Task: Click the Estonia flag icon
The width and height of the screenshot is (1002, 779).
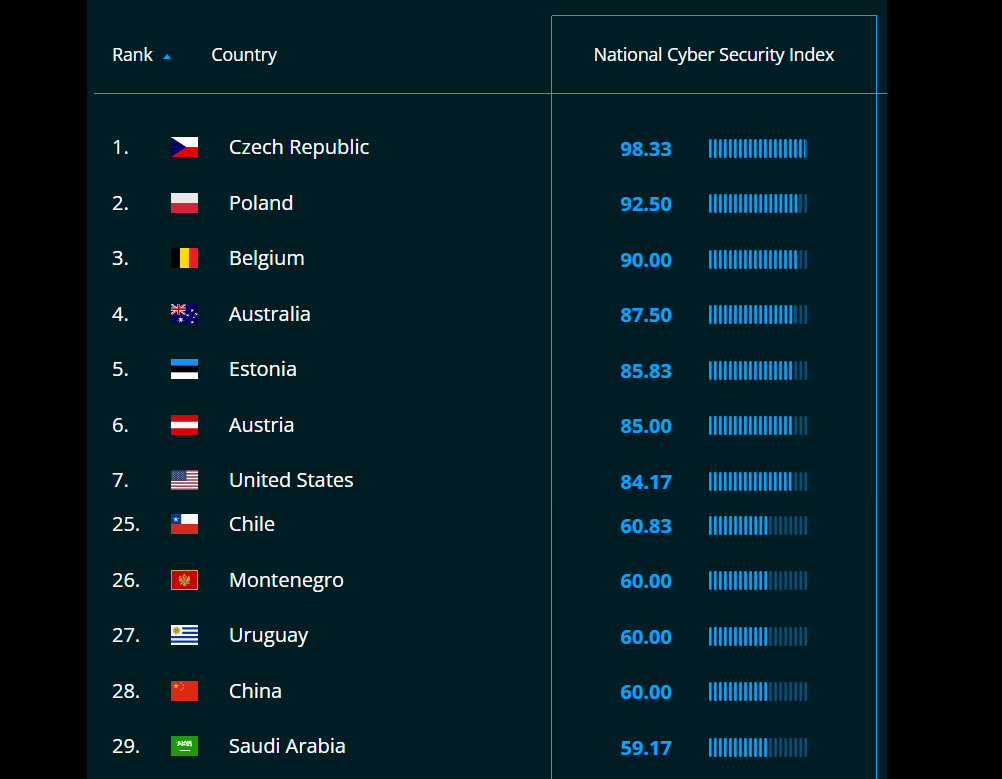Action: click(x=184, y=369)
